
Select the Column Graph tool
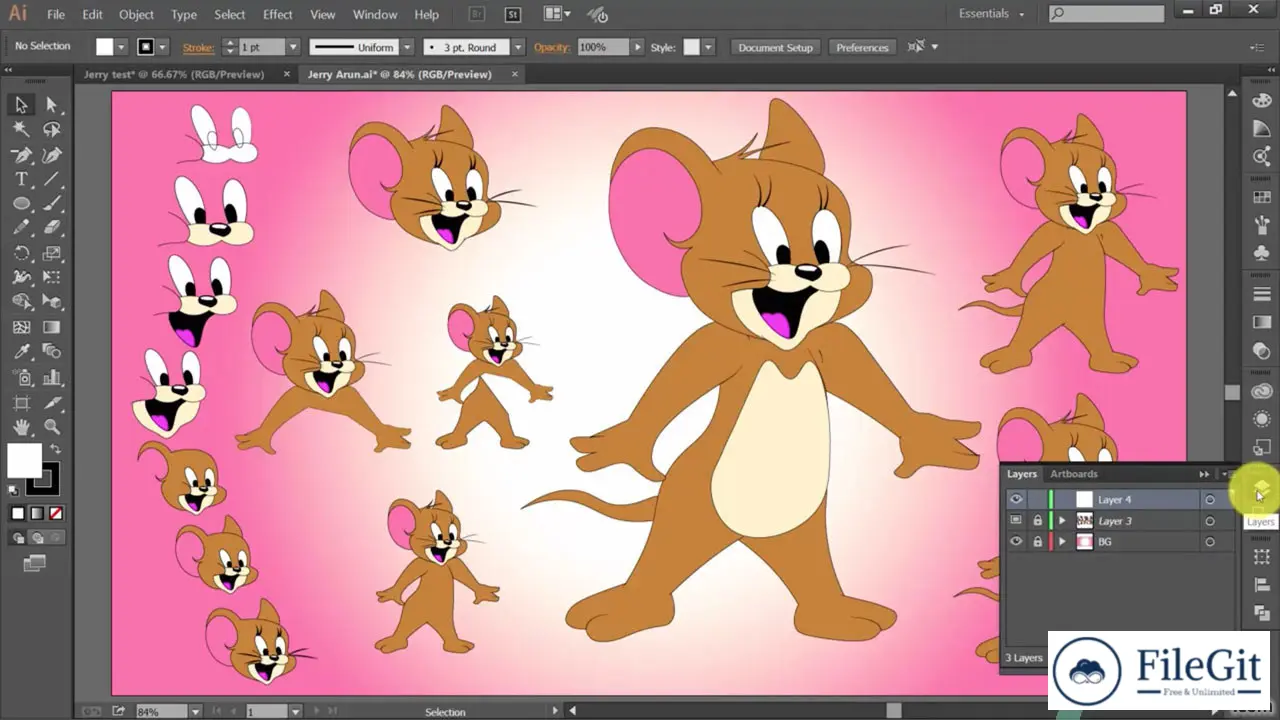pos(52,377)
